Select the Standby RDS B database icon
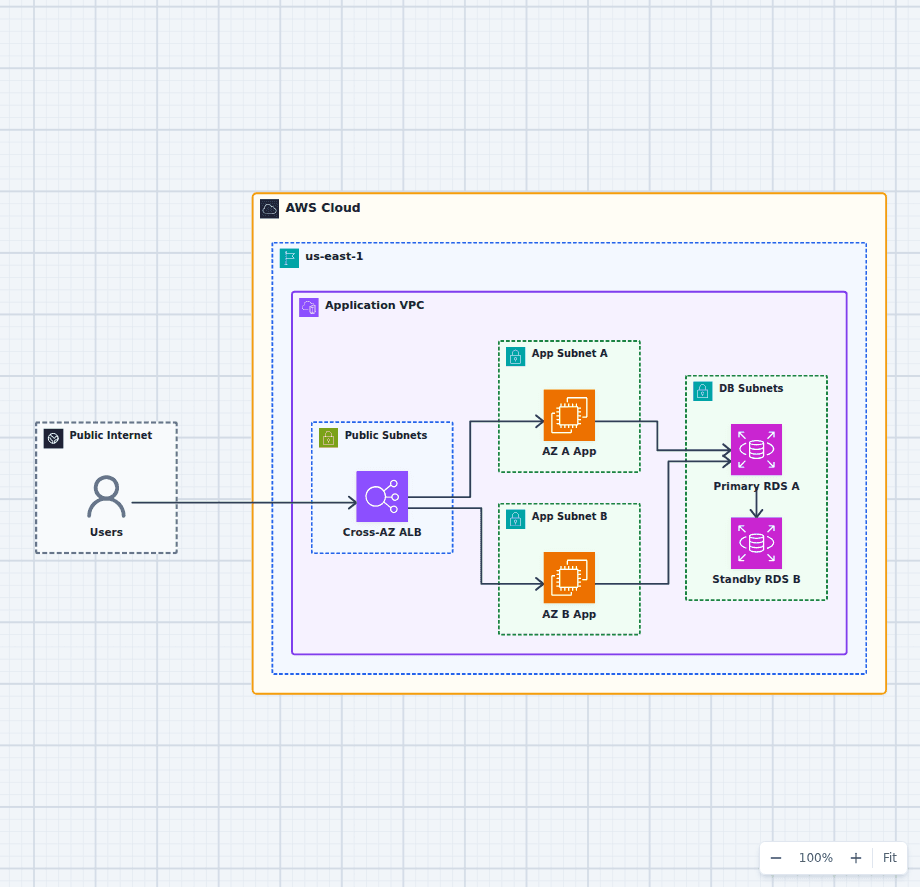 tap(756, 543)
